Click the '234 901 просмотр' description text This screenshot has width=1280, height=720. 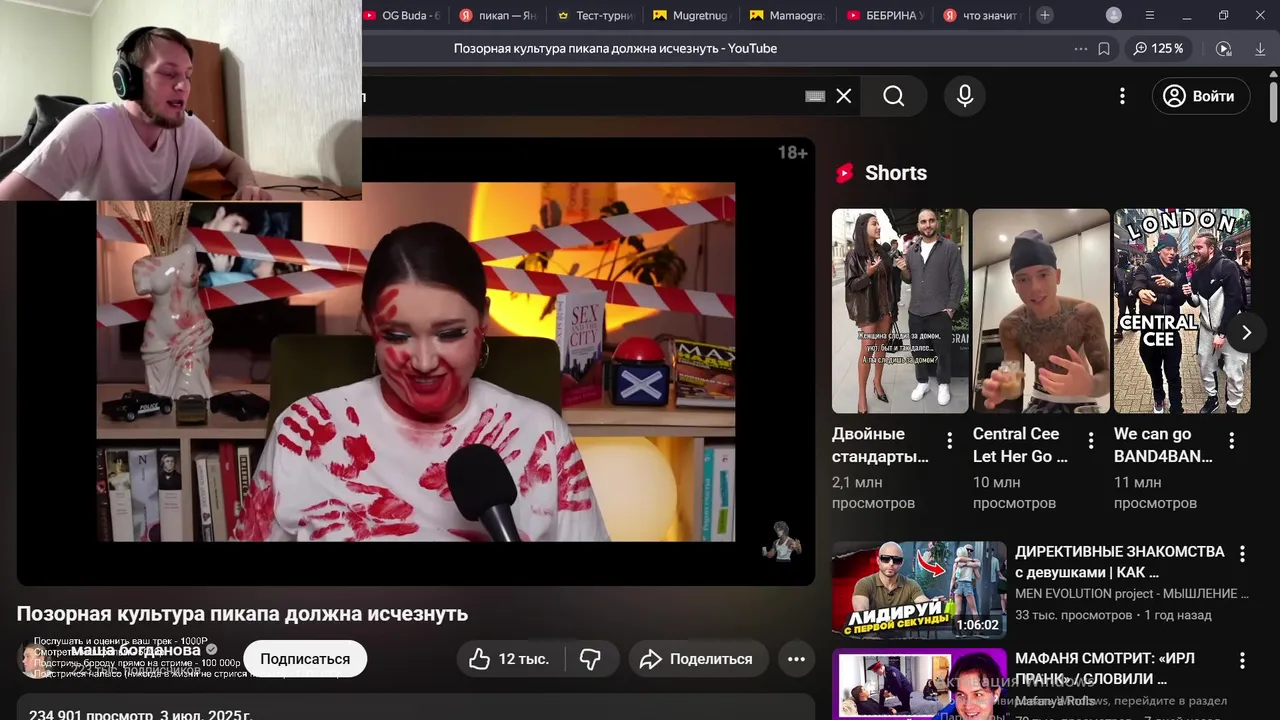140,713
